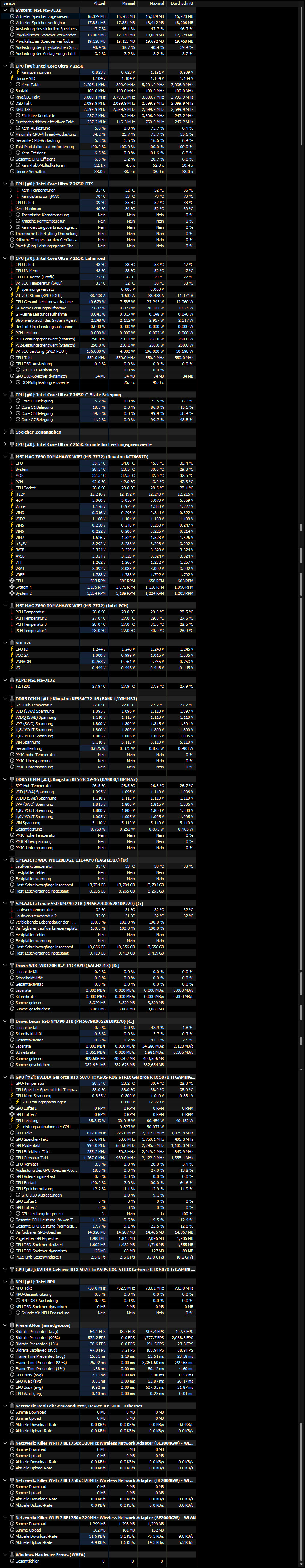
Task: Collapse Windows Hardware Errors (WHEA) group
Action: pos(5,1554)
